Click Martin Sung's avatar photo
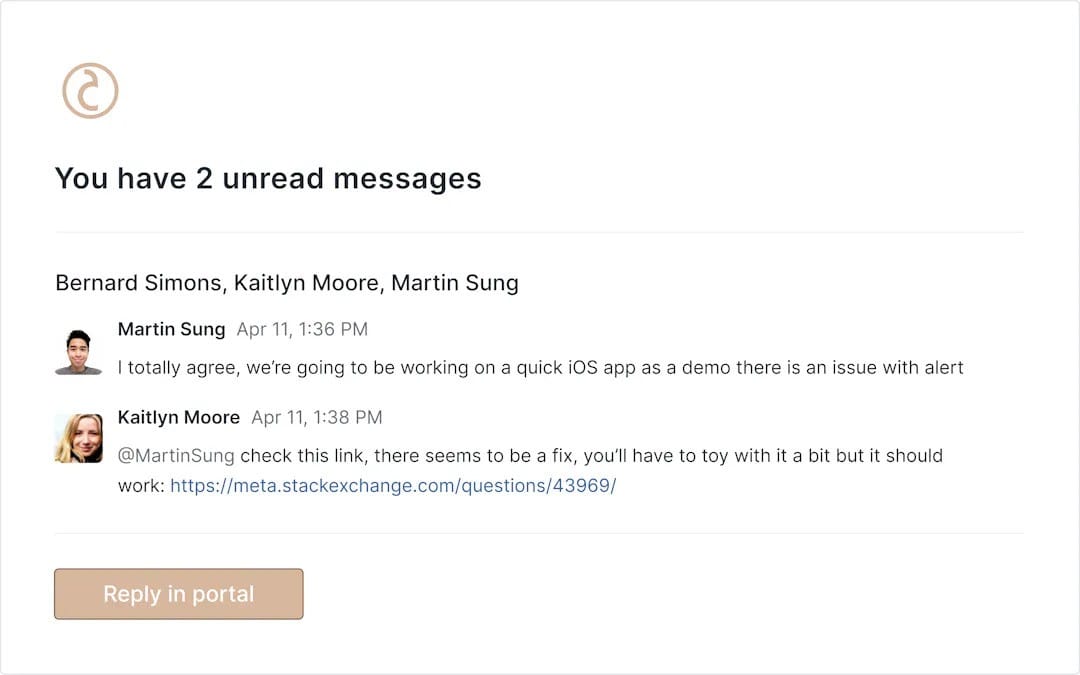1080x675 pixels. pyautogui.click(x=79, y=352)
